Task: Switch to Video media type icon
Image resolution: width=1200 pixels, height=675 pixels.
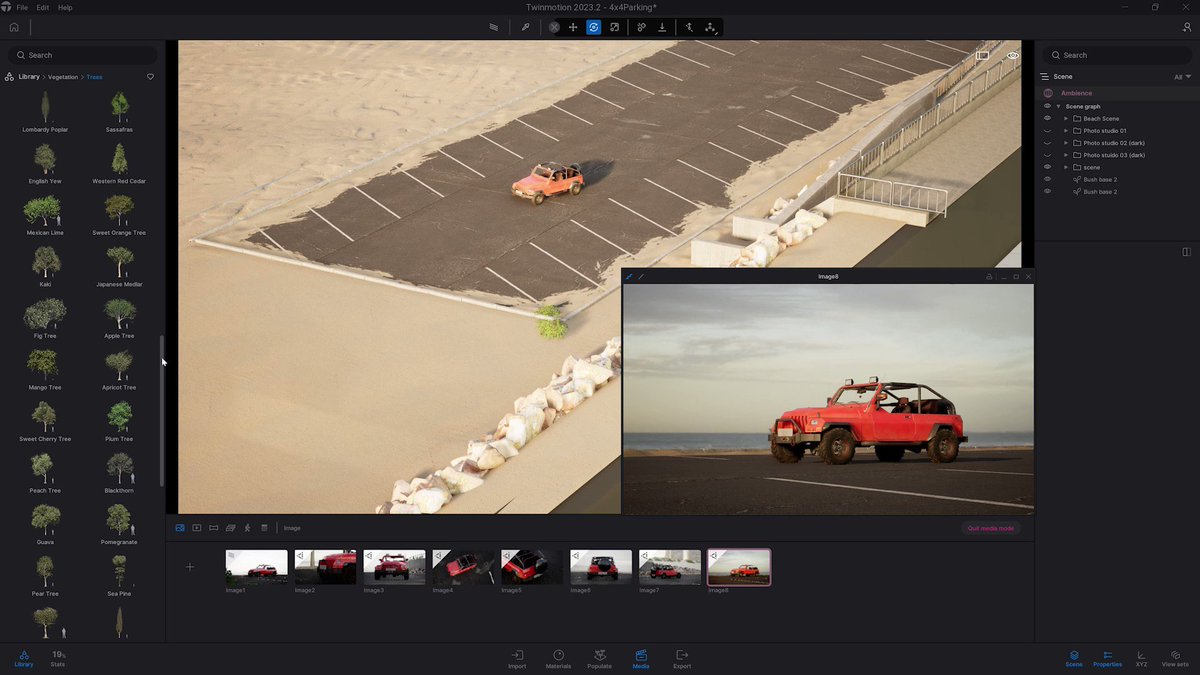Action: (197, 528)
